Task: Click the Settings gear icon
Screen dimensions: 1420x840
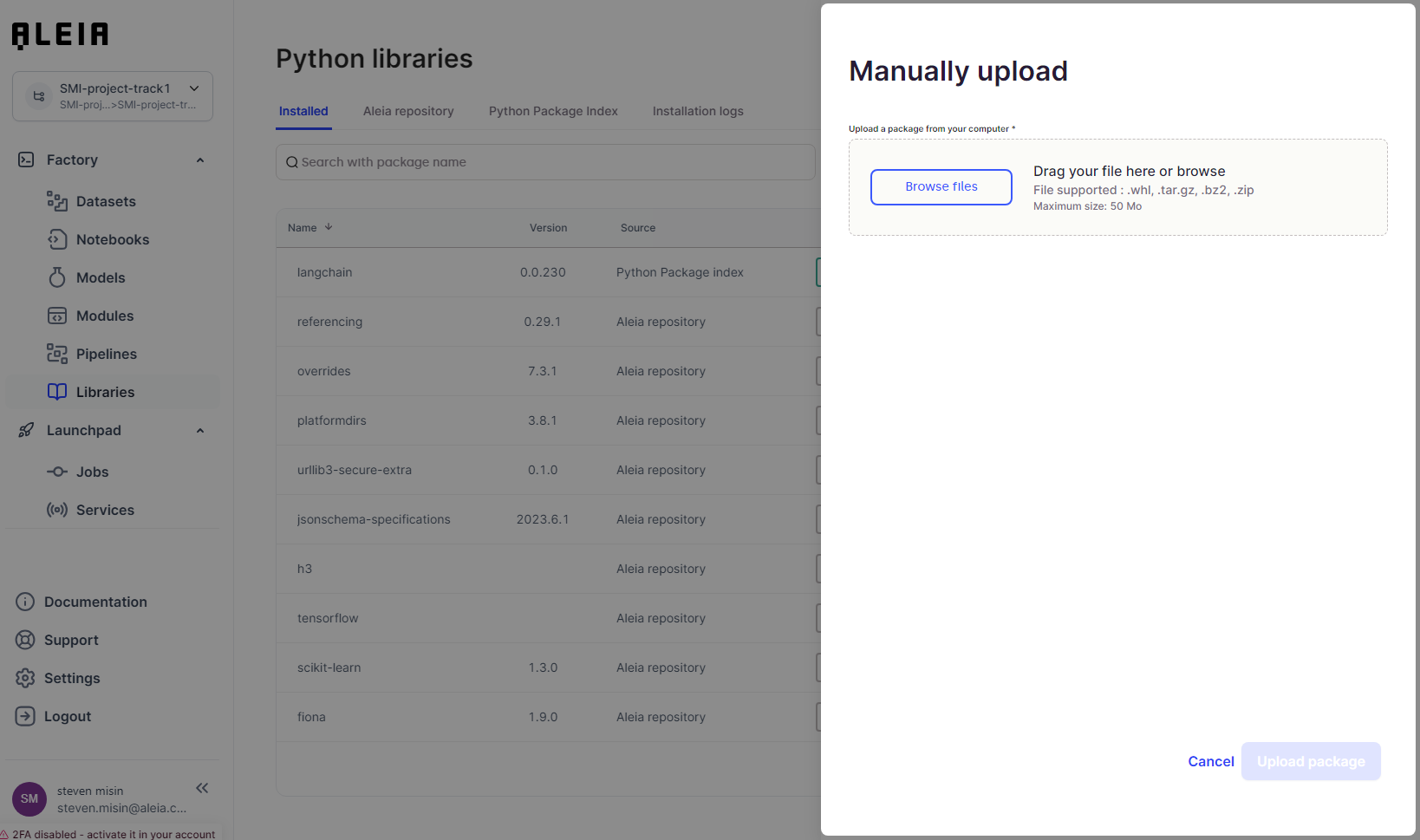Action: point(25,678)
